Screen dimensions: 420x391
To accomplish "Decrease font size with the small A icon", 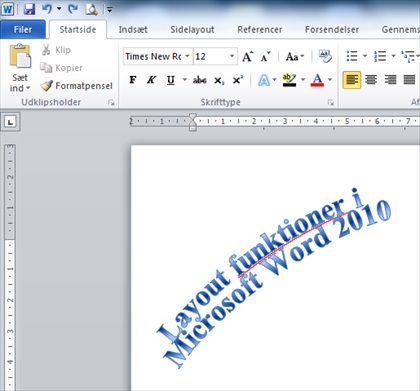I will [265, 56].
